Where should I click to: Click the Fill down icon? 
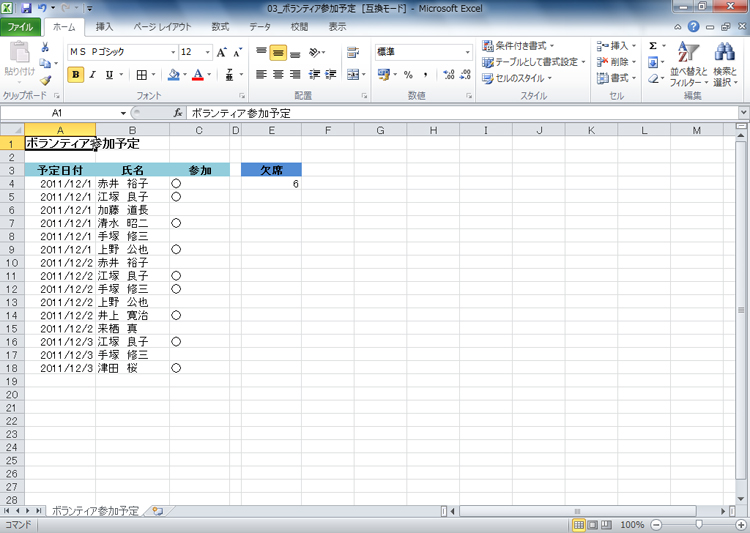pyautogui.click(x=653, y=63)
